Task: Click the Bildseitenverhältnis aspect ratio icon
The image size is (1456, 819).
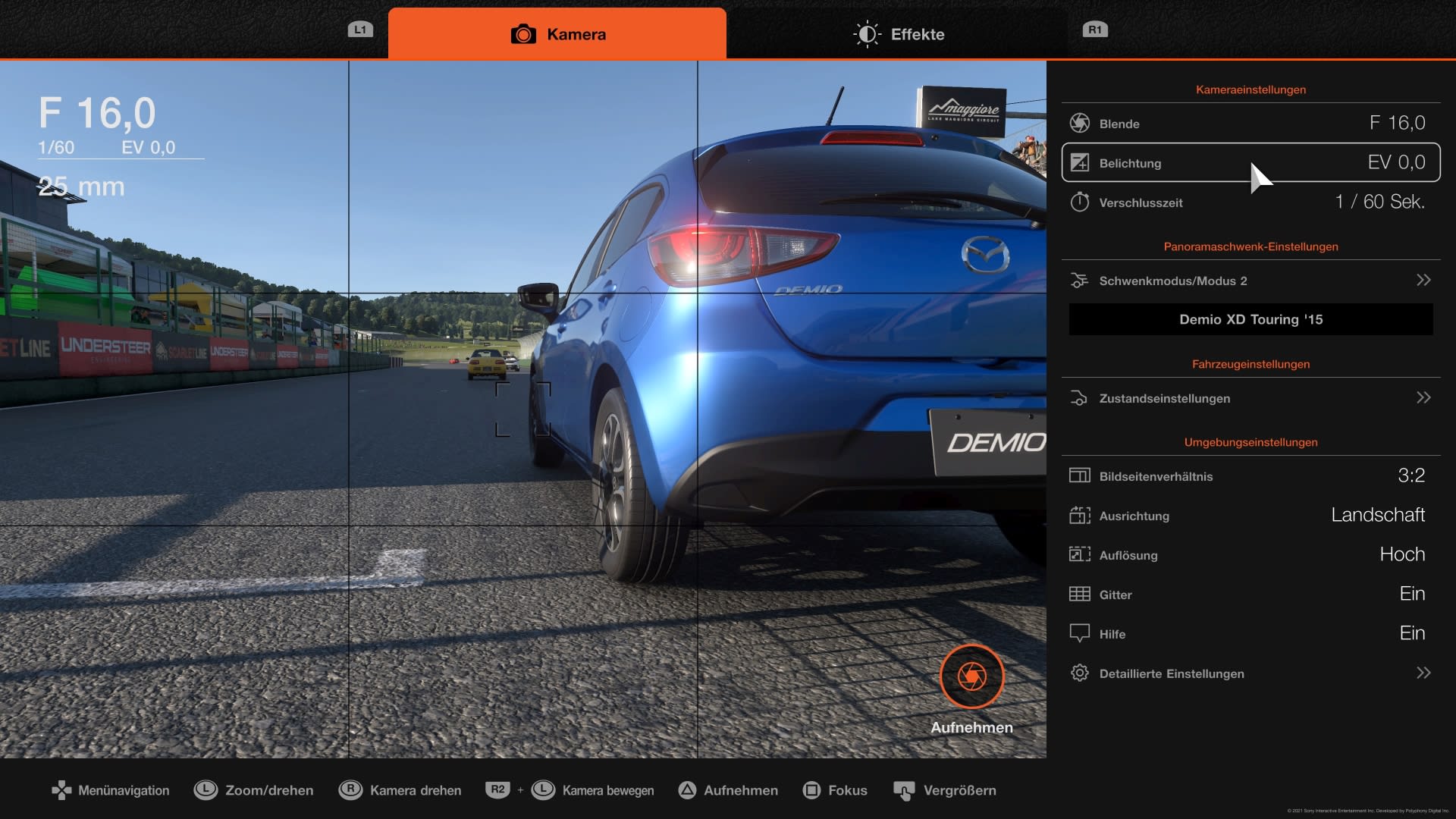Action: click(1079, 475)
